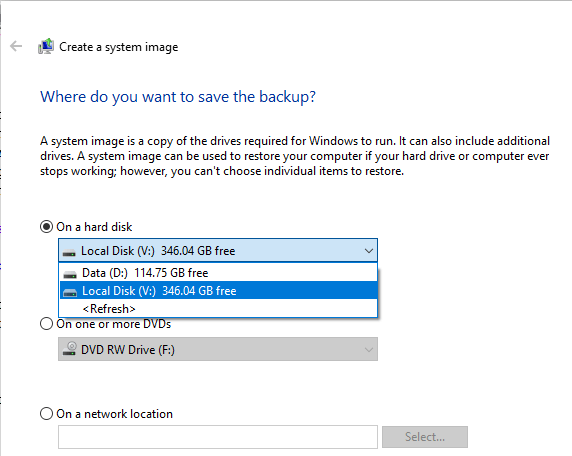
Task: Select On one or more DVDs option
Action: pos(46,324)
